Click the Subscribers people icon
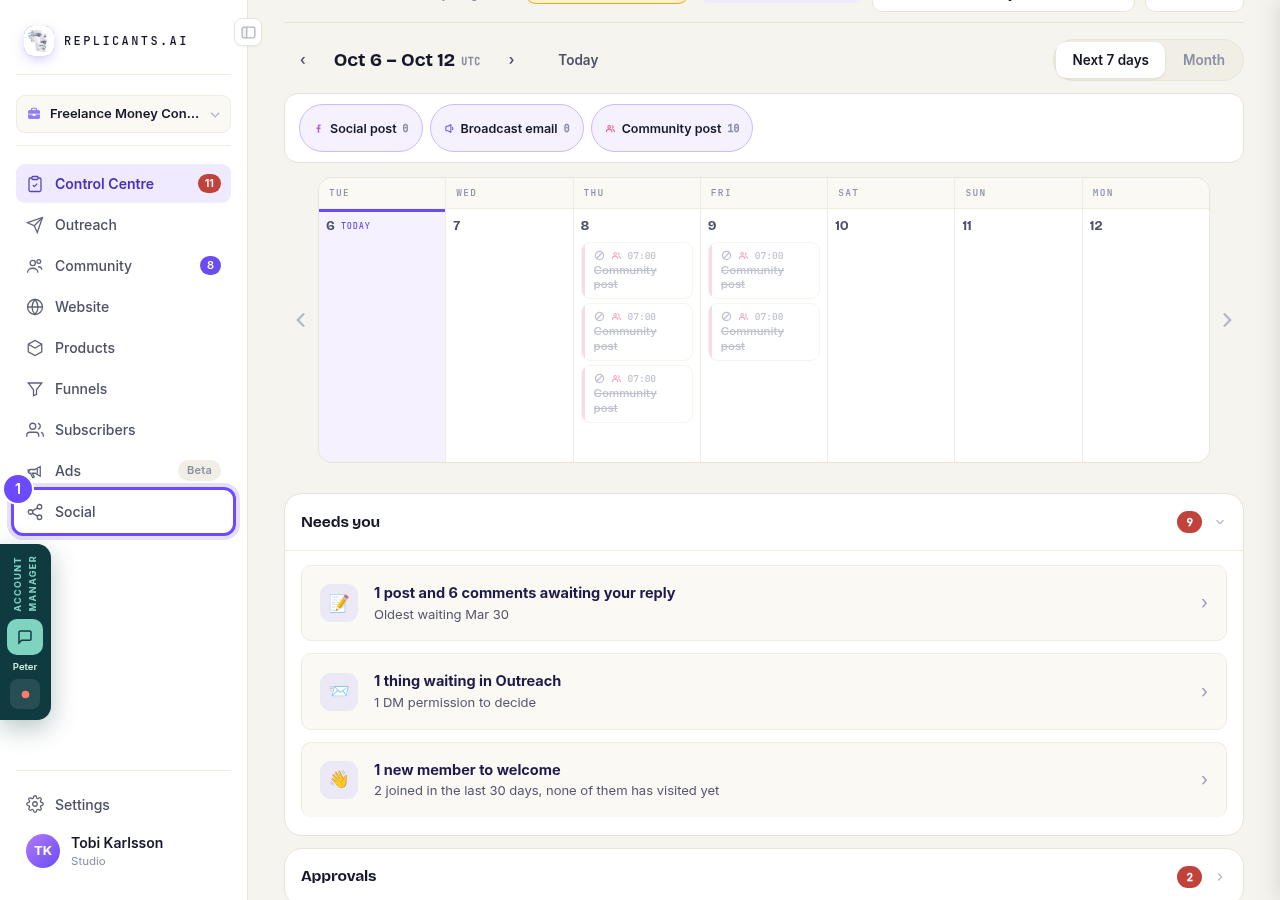1280x900 pixels. pos(35,430)
